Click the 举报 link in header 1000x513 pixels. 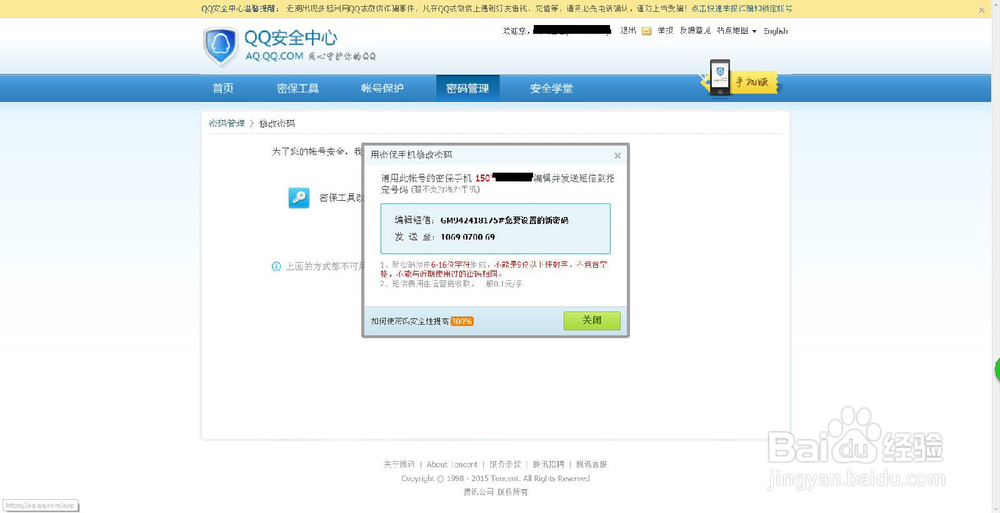click(x=666, y=31)
